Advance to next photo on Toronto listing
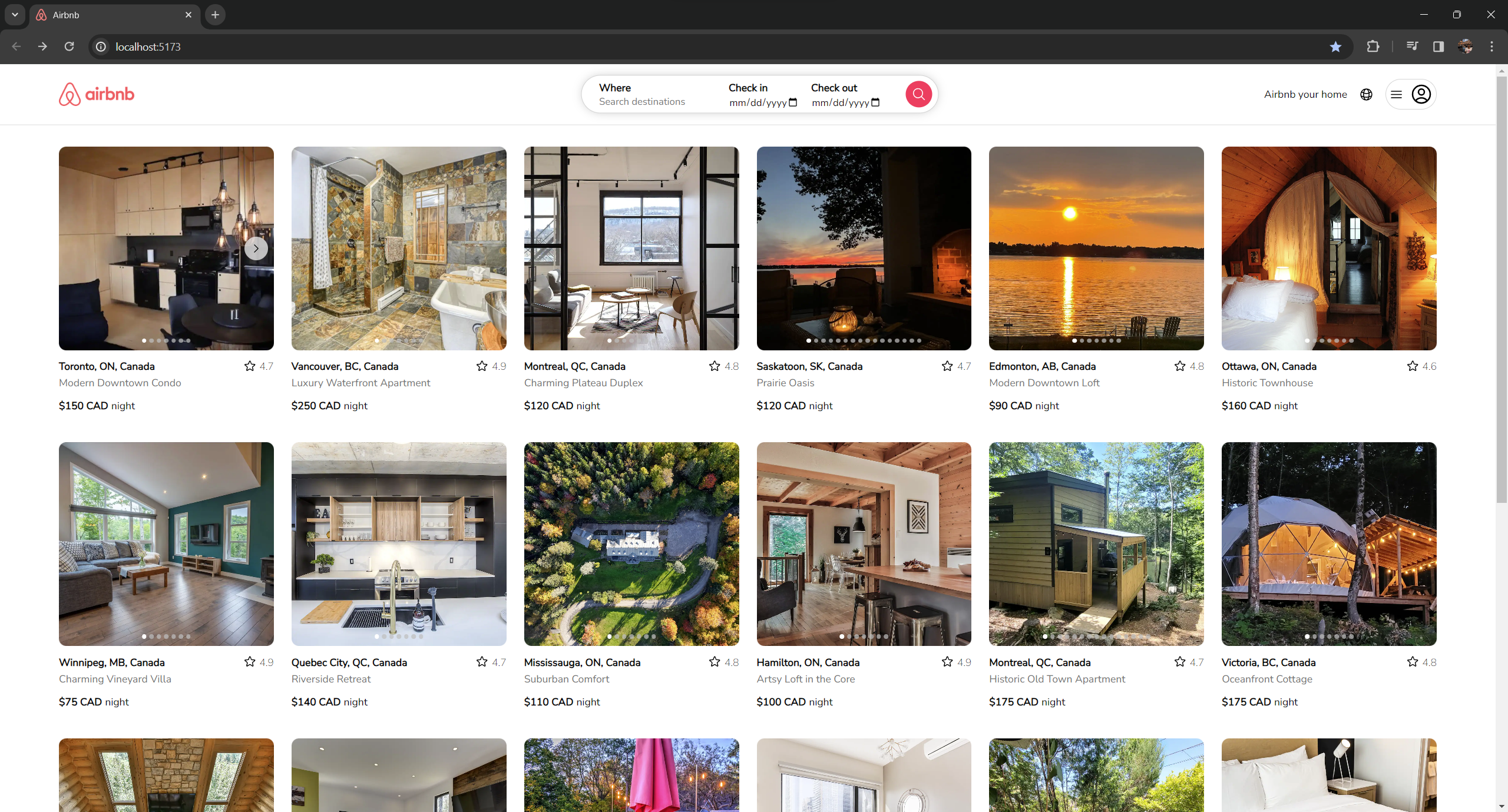 (256, 248)
